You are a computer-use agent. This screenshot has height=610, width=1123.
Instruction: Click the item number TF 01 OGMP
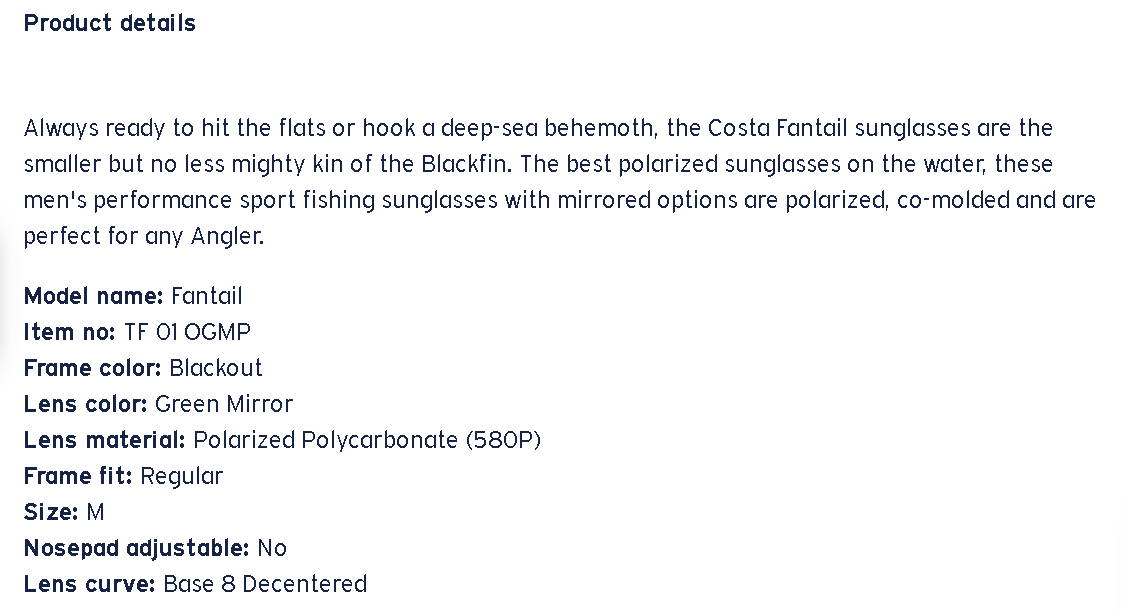187,332
